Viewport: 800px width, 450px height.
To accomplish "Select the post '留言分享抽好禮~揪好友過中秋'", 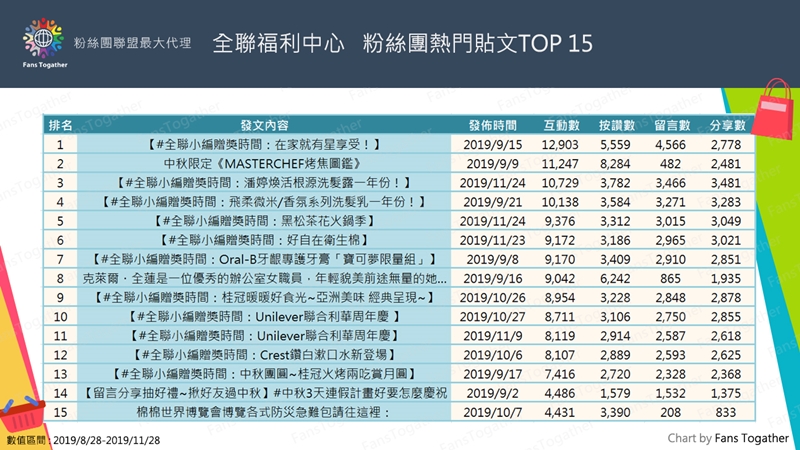I will click(x=264, y=393).
